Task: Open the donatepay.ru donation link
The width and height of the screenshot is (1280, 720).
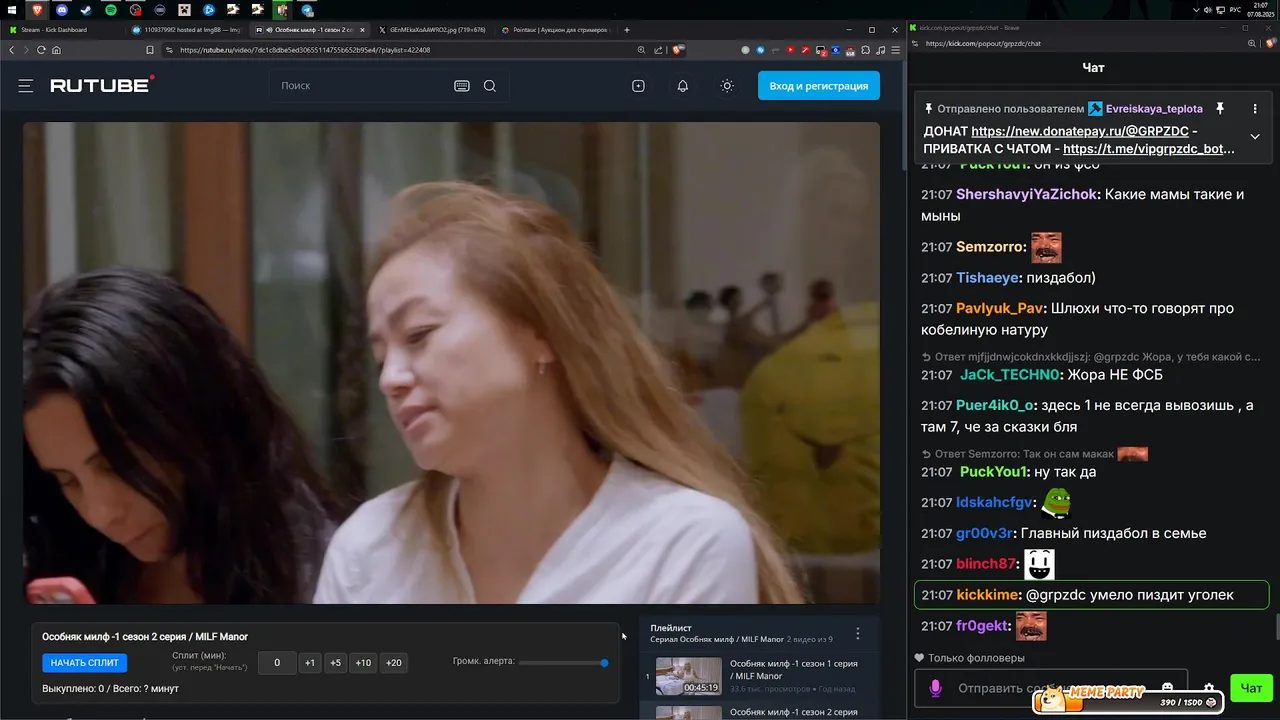Action: point(1080,131)
